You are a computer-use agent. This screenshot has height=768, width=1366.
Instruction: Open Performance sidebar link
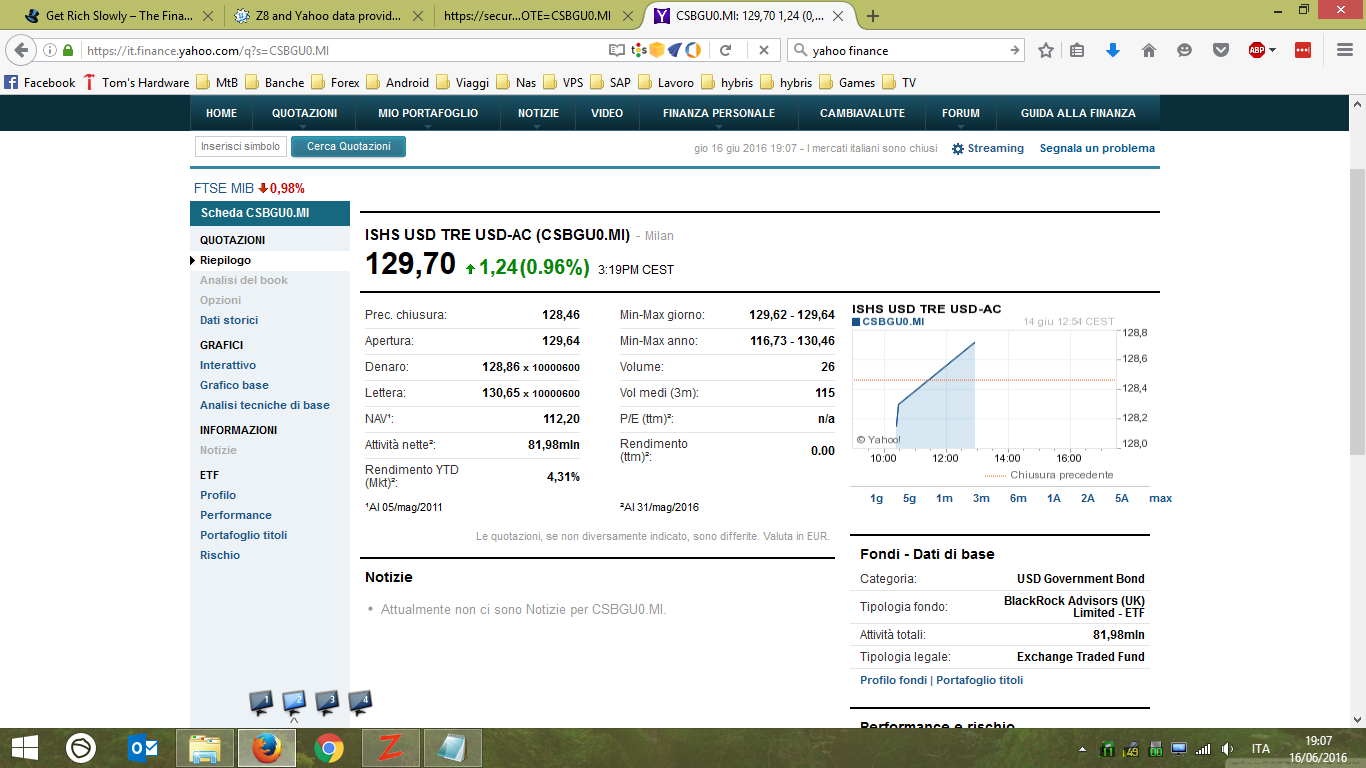236,515
